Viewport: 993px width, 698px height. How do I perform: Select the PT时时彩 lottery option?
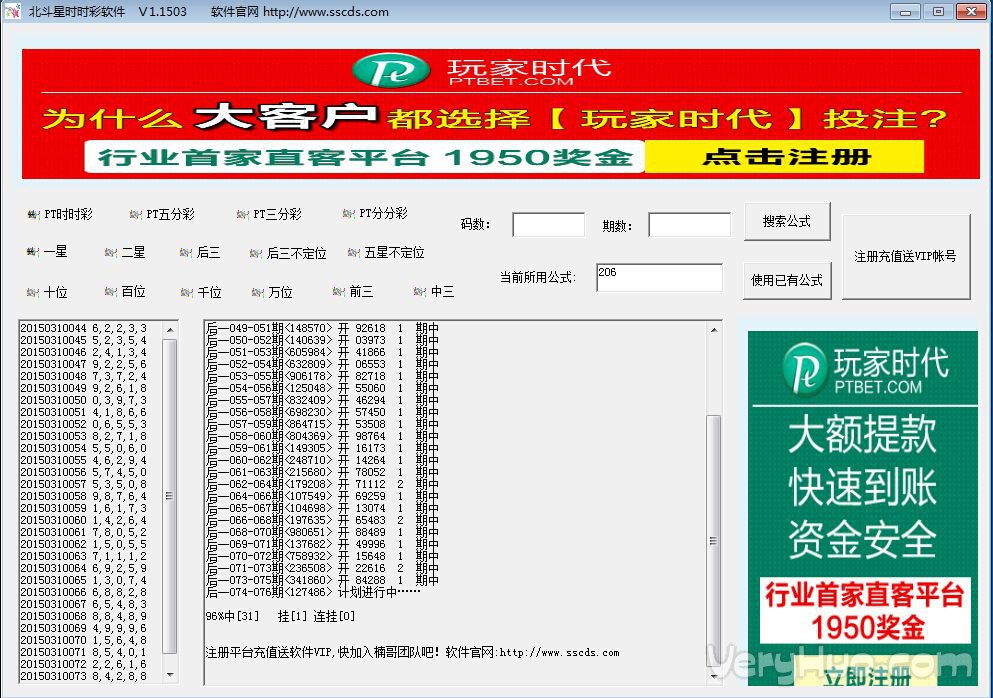[x=60, y=214]
